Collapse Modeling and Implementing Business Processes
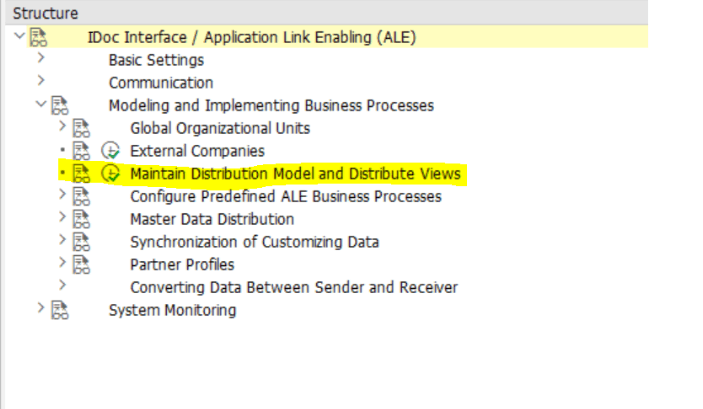The width and height of the screenshot is (703, 409). 41,105
